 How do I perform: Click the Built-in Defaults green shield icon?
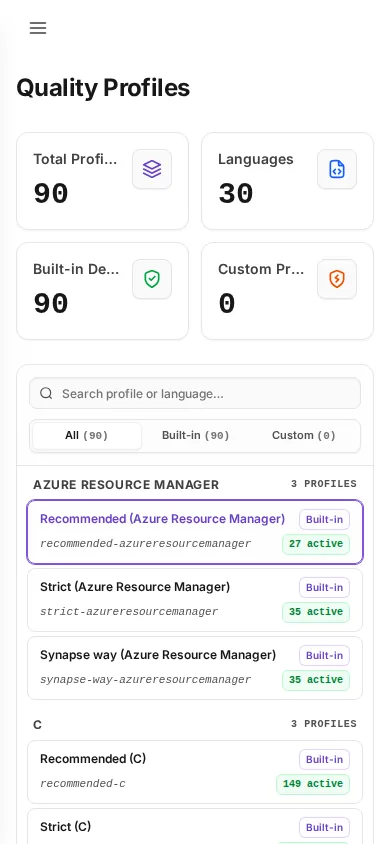[x=152, y=279]
